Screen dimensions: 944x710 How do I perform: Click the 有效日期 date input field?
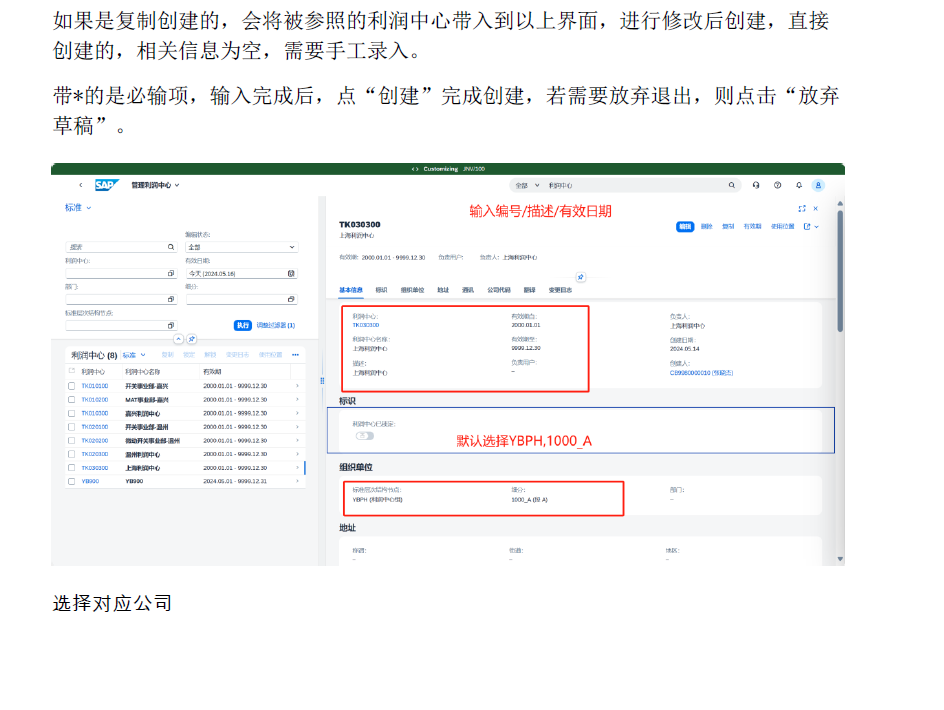pos(235,272)
